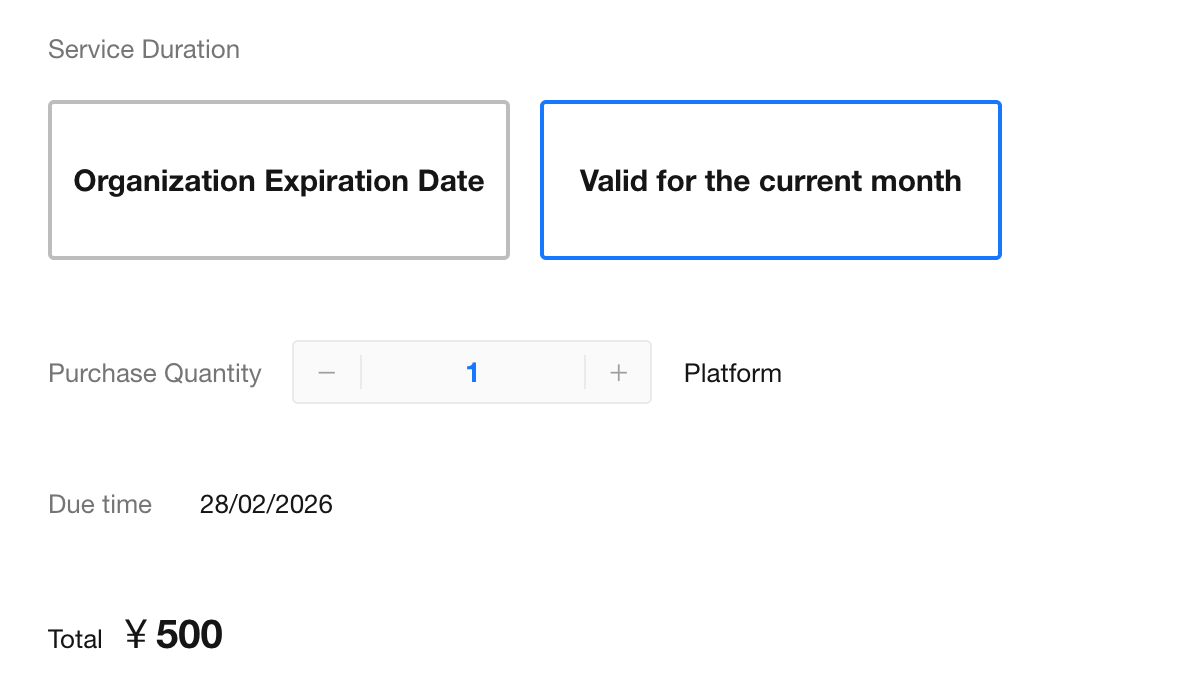
Task: Click the Total label
Action: [x=75, y=639]
